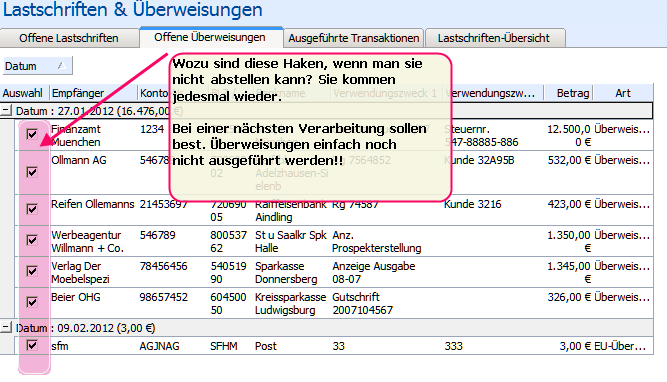The image size is (667, 382).
Task: Click the Art column header
Action: 623,93
